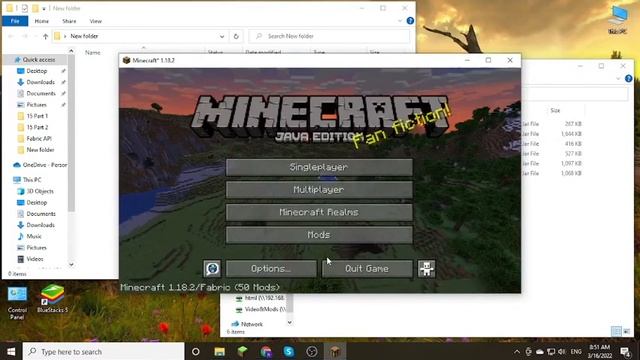This screenshot has height=360, width=640.
Task: Open Videos under This PC
Action: point(35,259)
